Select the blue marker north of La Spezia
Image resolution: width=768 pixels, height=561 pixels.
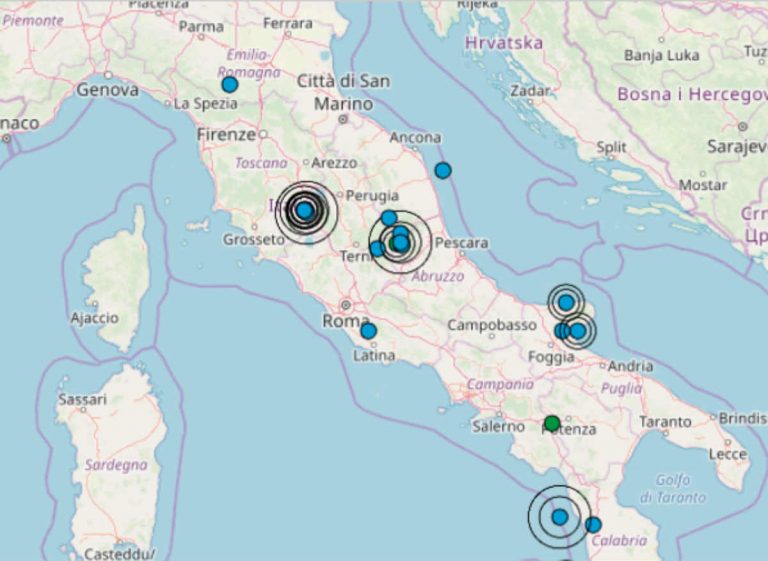click(230, 84)
